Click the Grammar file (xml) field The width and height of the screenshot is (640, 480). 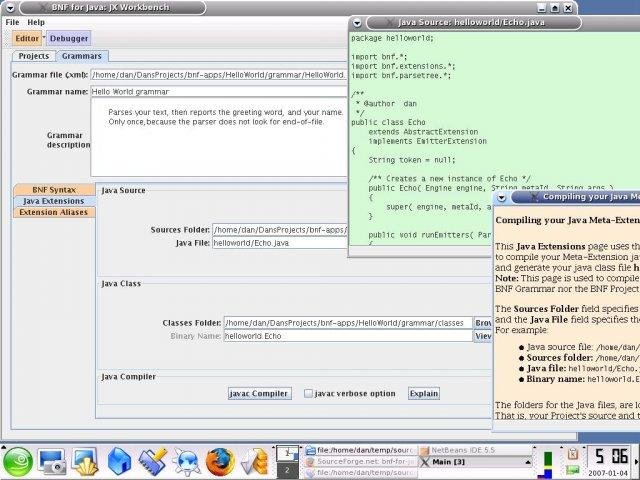coord(219,75)
